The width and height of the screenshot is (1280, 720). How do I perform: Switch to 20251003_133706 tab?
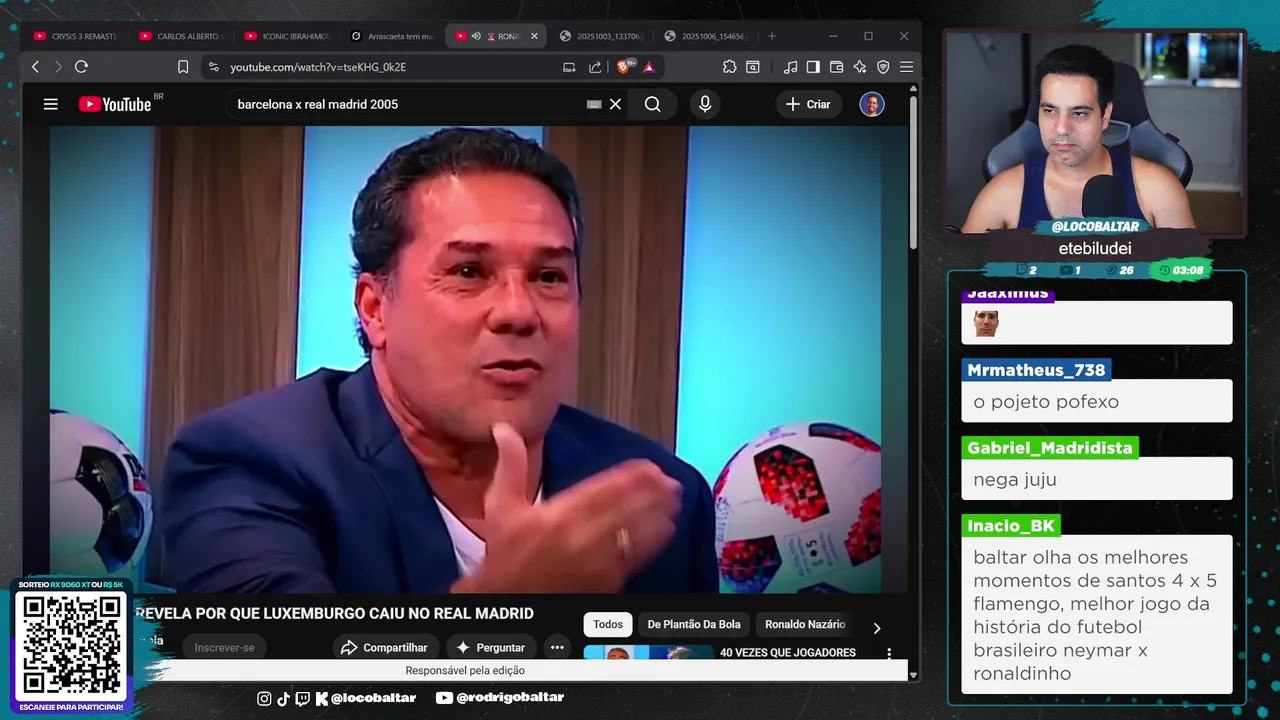(600, 36)
